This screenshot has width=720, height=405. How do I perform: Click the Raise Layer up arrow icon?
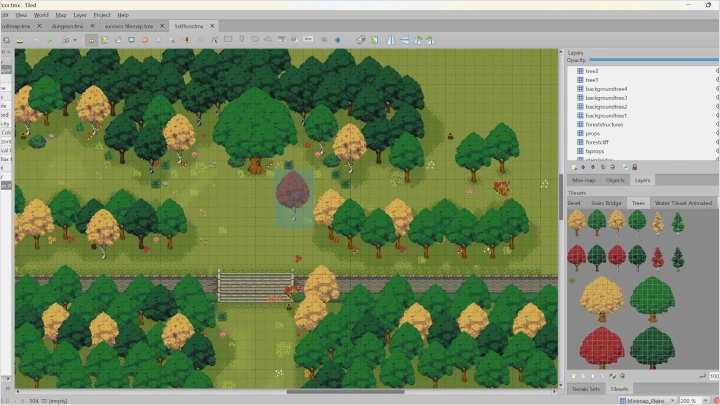pyautogui.click(x=585, y=167)
